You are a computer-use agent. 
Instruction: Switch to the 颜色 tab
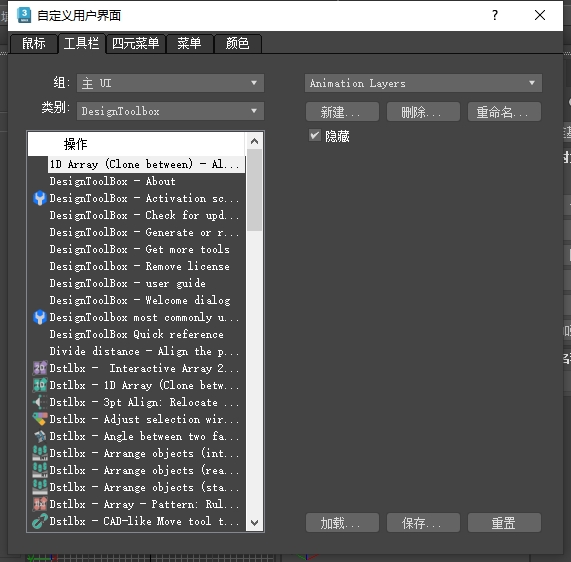point(237,44)
